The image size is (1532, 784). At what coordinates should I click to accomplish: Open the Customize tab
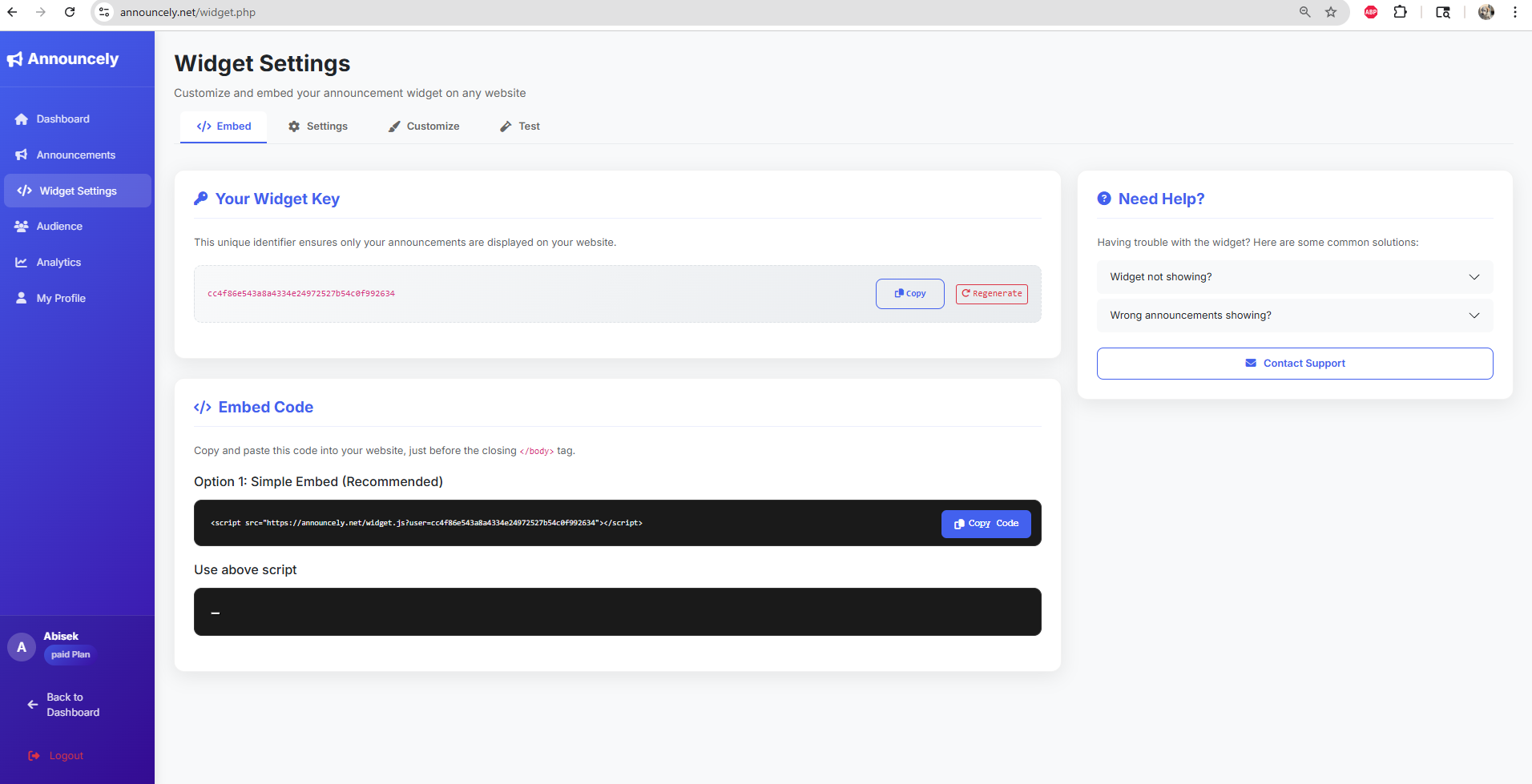click(x=424, y=127)
